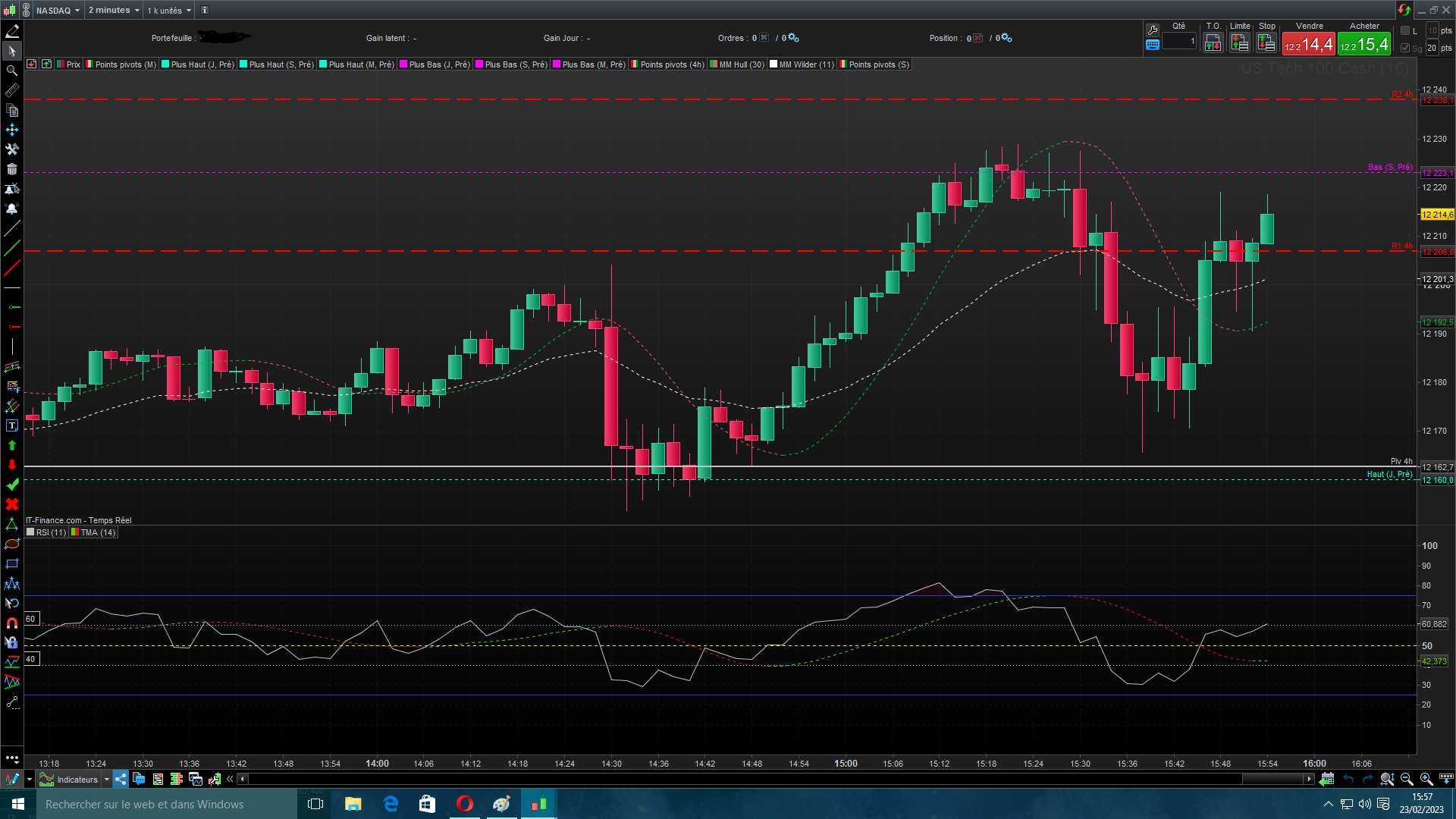Toggle the RSI (11) indicator label

(x=47, y=532)
